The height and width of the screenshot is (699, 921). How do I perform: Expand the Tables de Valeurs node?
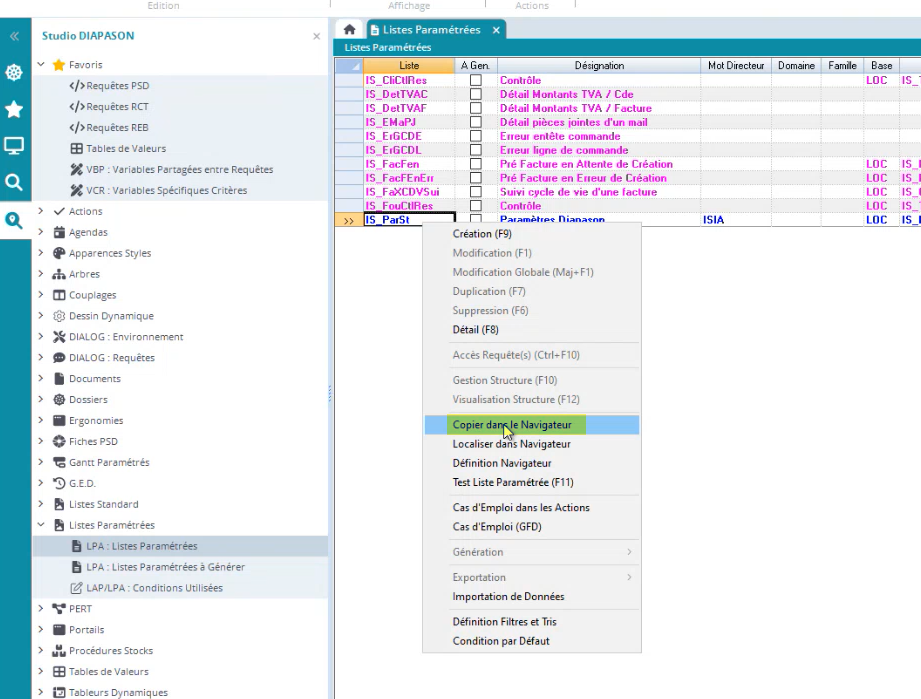(41, 672)
